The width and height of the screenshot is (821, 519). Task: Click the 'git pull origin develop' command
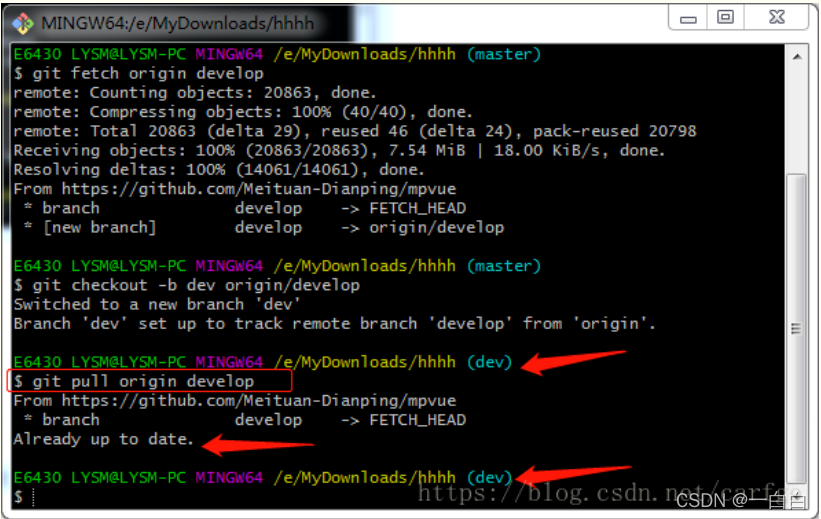click(134, 381)
